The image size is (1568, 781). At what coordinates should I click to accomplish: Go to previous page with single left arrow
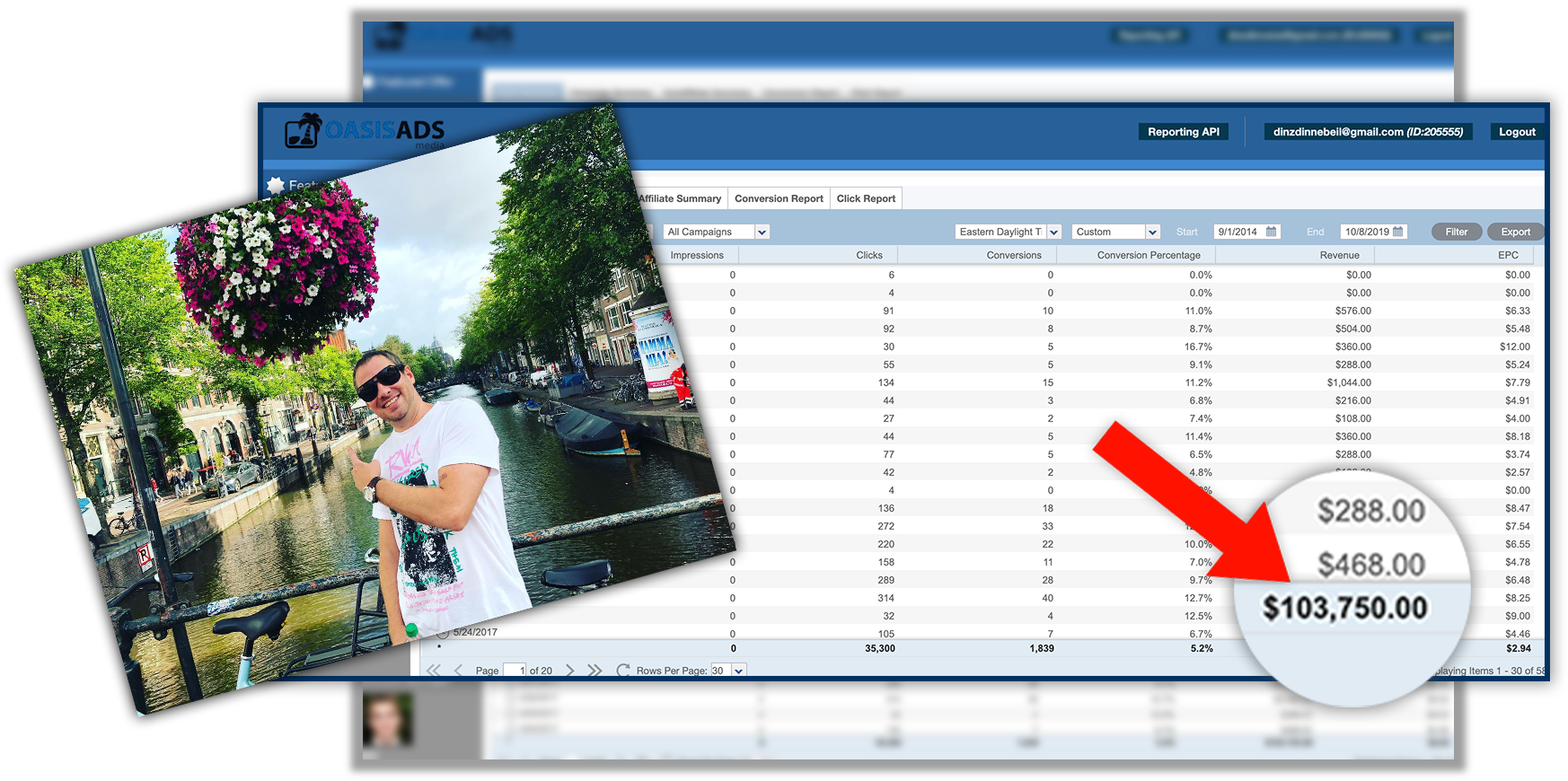click(x=458, y=671)
